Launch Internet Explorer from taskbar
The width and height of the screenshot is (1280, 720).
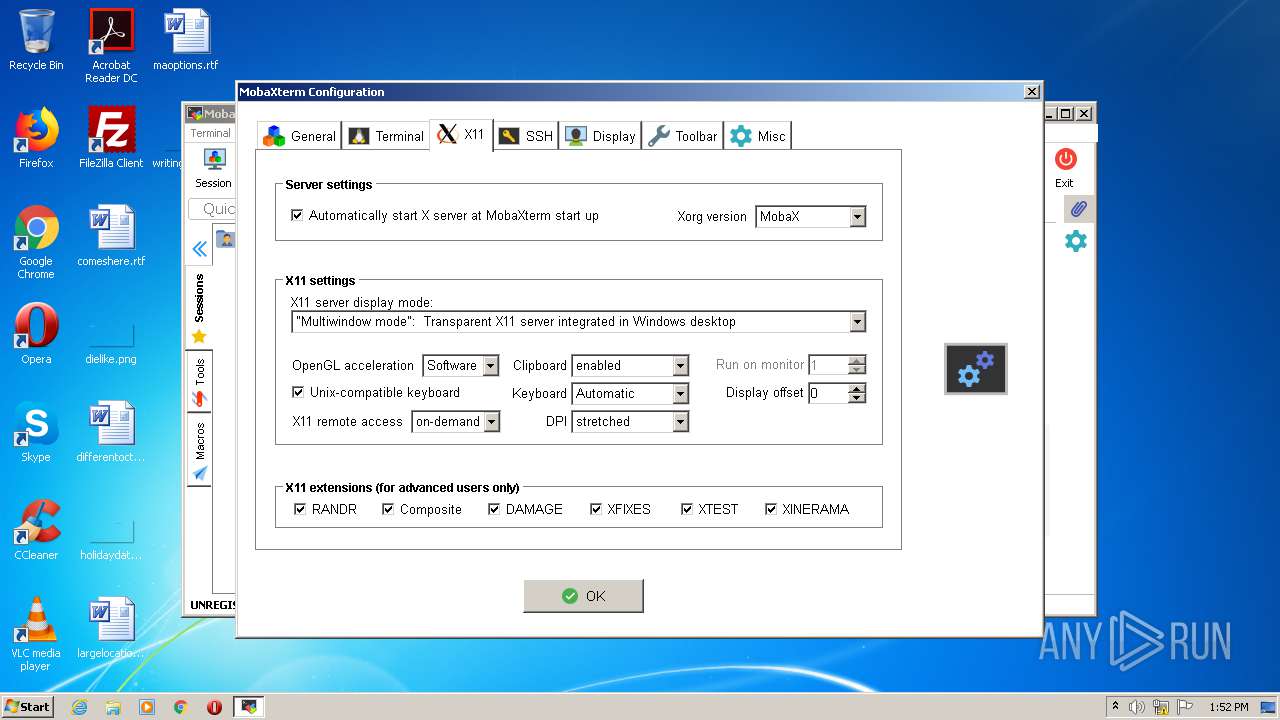coord(79,707)
